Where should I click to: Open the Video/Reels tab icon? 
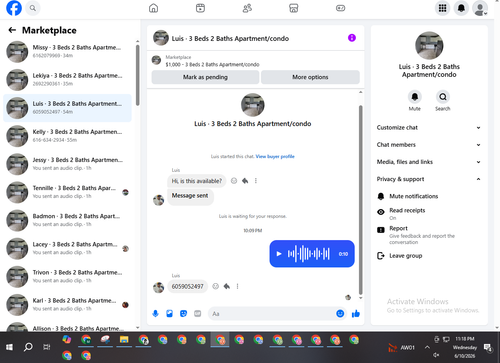tap(200, 8)
